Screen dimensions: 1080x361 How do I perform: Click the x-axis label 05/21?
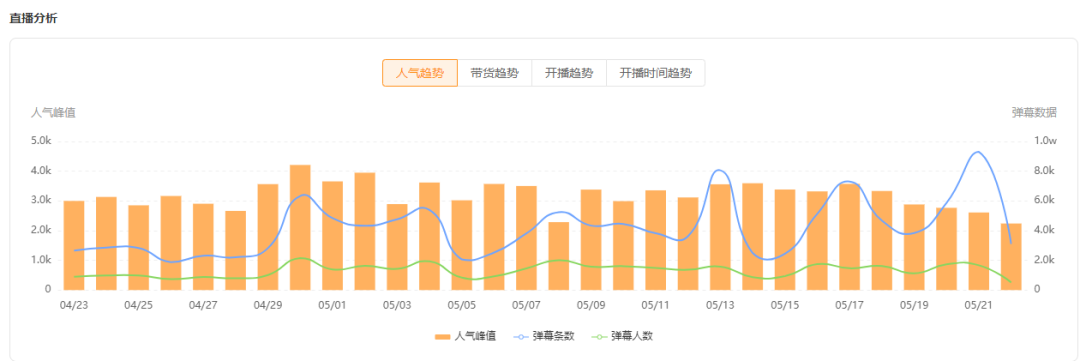click(979, 305)
